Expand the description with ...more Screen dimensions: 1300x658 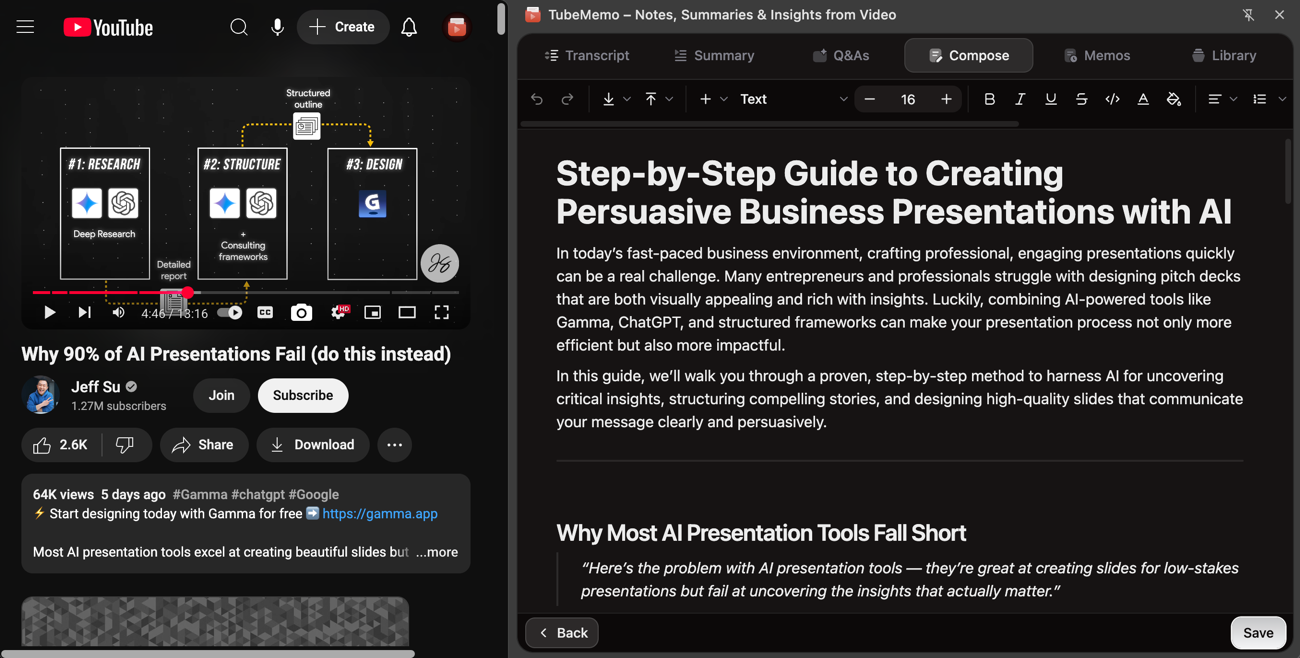click(x=437, y=552)
